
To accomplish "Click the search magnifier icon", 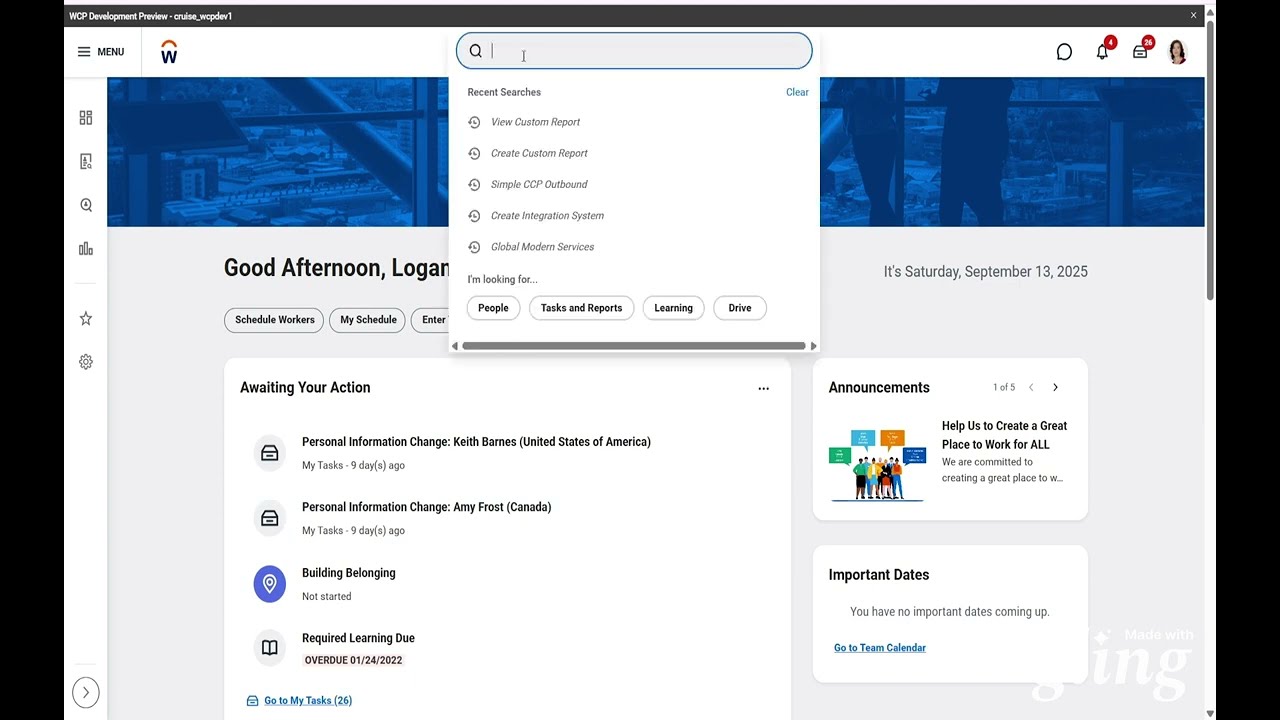I will coord(476,51).
